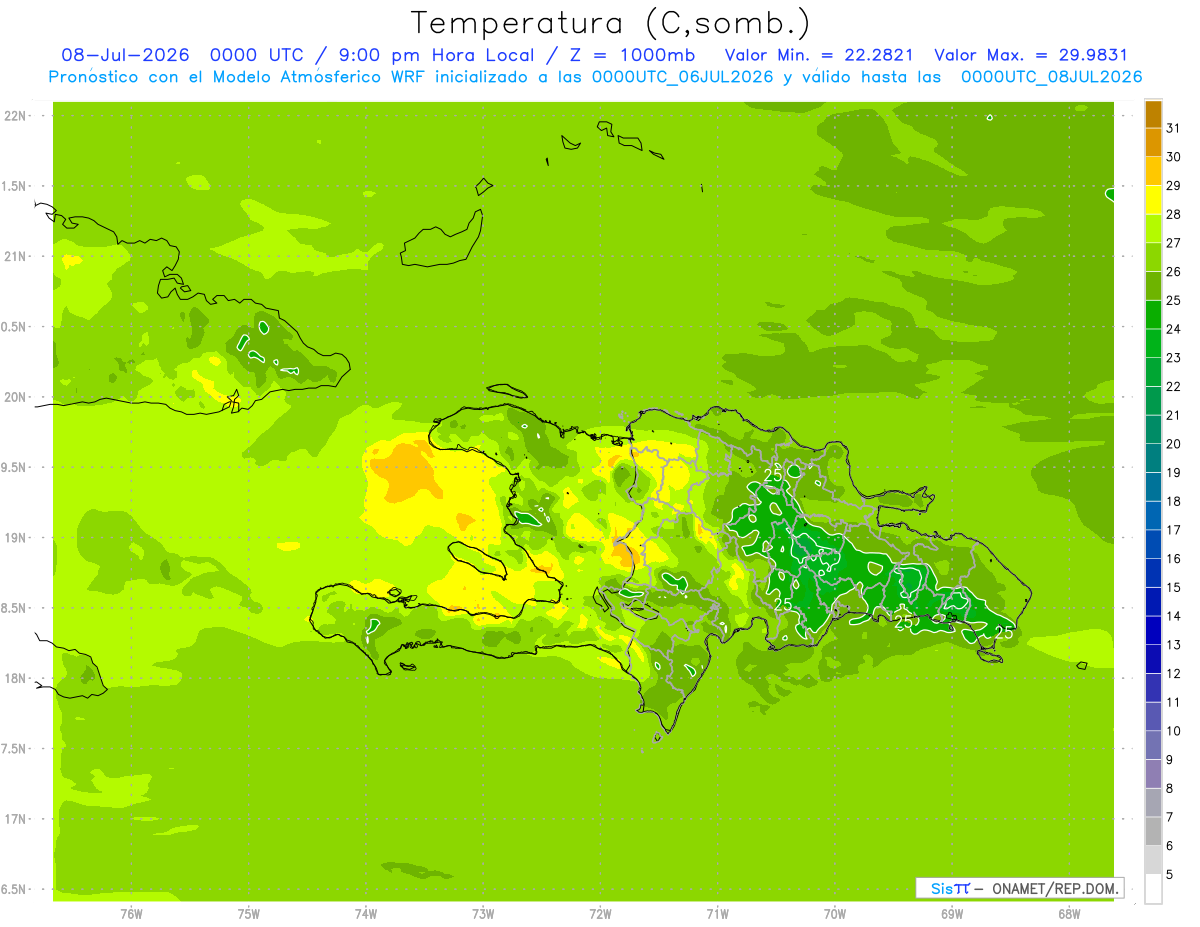The width and height of the screenshot is (1200, 927).
Task: Select the '72W' longitude label
Action: tap(600, 914)
